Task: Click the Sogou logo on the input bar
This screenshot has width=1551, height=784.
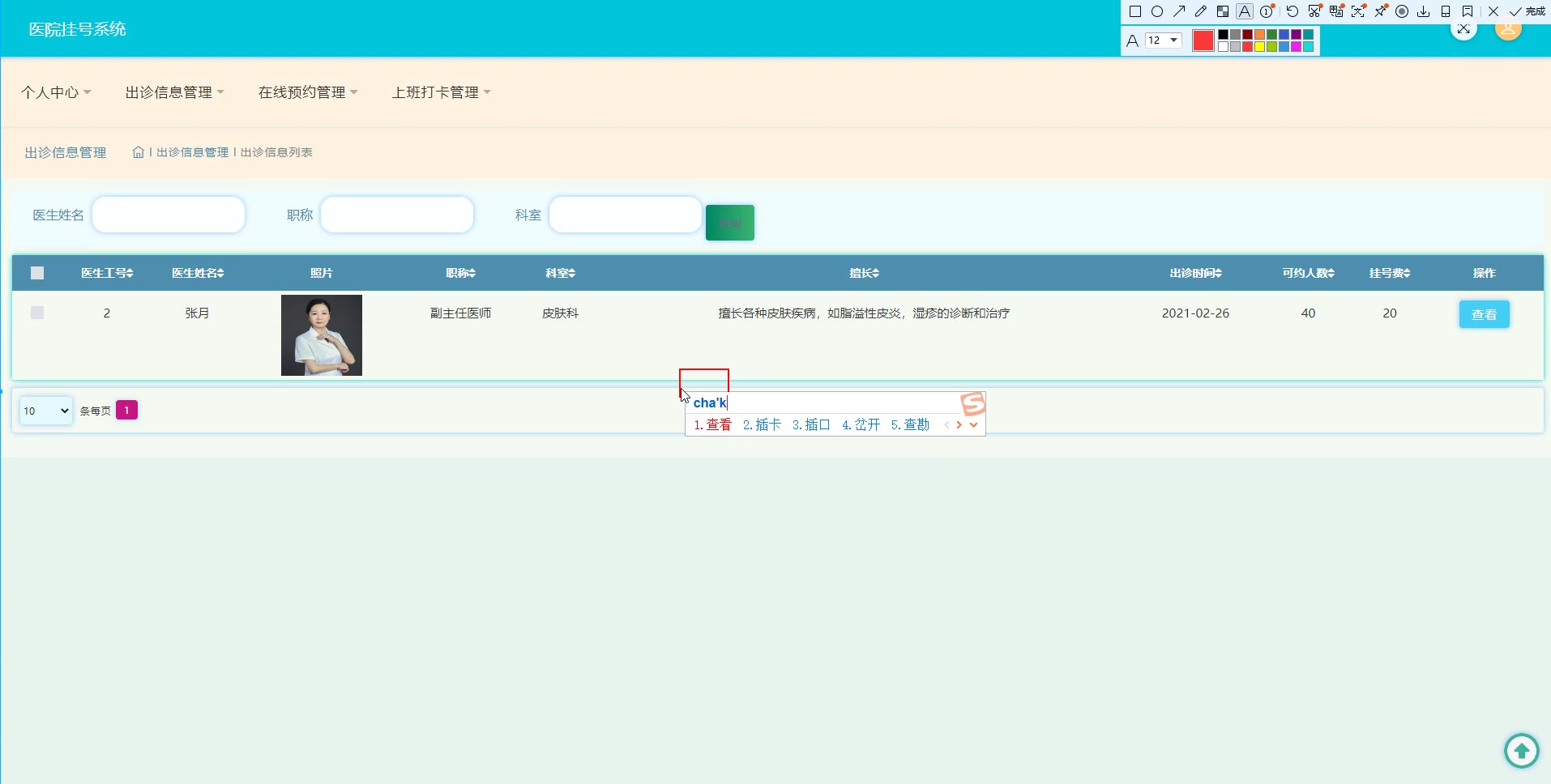Action: pyautogui.click(x=972, y=403)
